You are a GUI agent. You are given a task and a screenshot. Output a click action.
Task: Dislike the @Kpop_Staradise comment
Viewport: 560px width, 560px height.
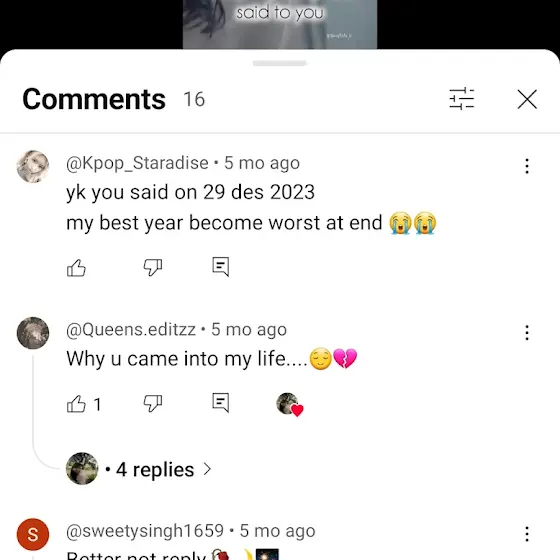click(x=153, y=268)
